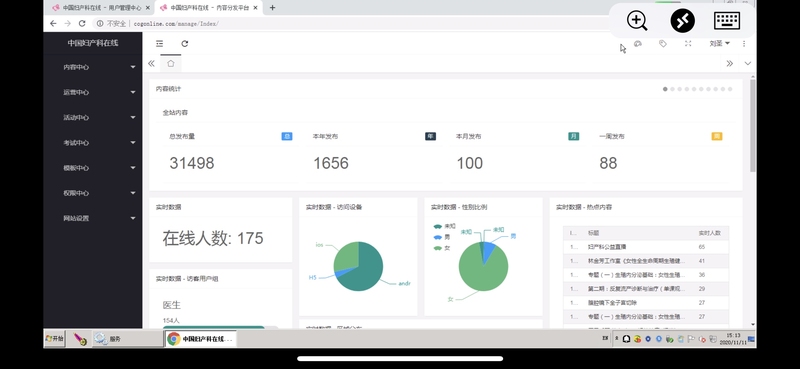Screen dimensions: 800x369
Task: Open the 妇产科公益直播 hot content row
Action: tap(646, 247)
